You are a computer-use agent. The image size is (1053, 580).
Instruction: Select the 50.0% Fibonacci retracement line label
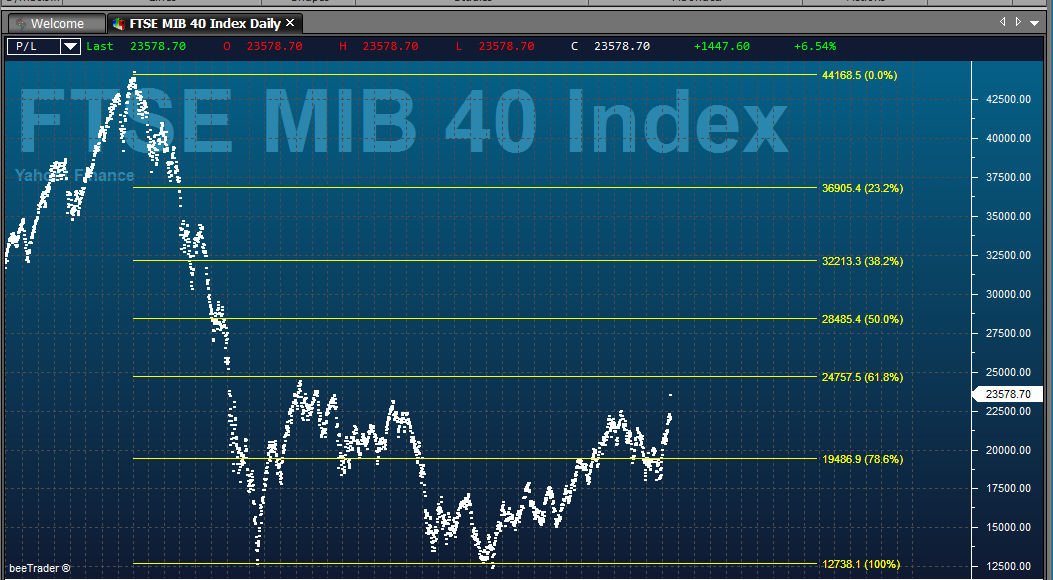862,320
